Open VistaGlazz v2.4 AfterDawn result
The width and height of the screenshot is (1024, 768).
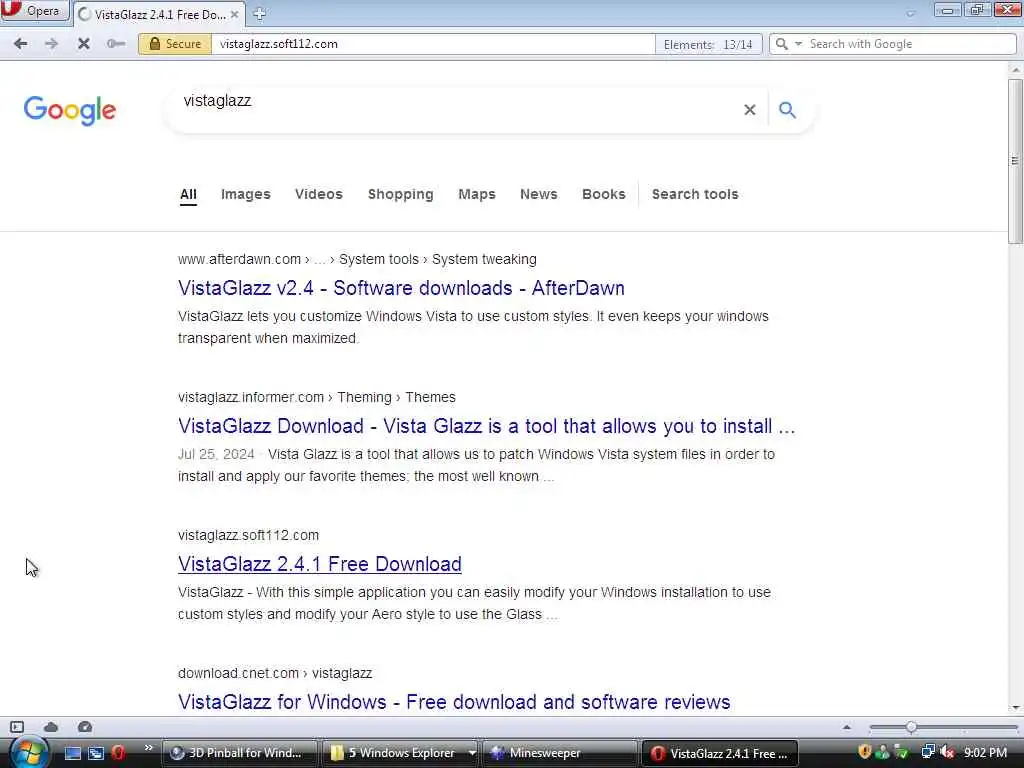[401, 288]
